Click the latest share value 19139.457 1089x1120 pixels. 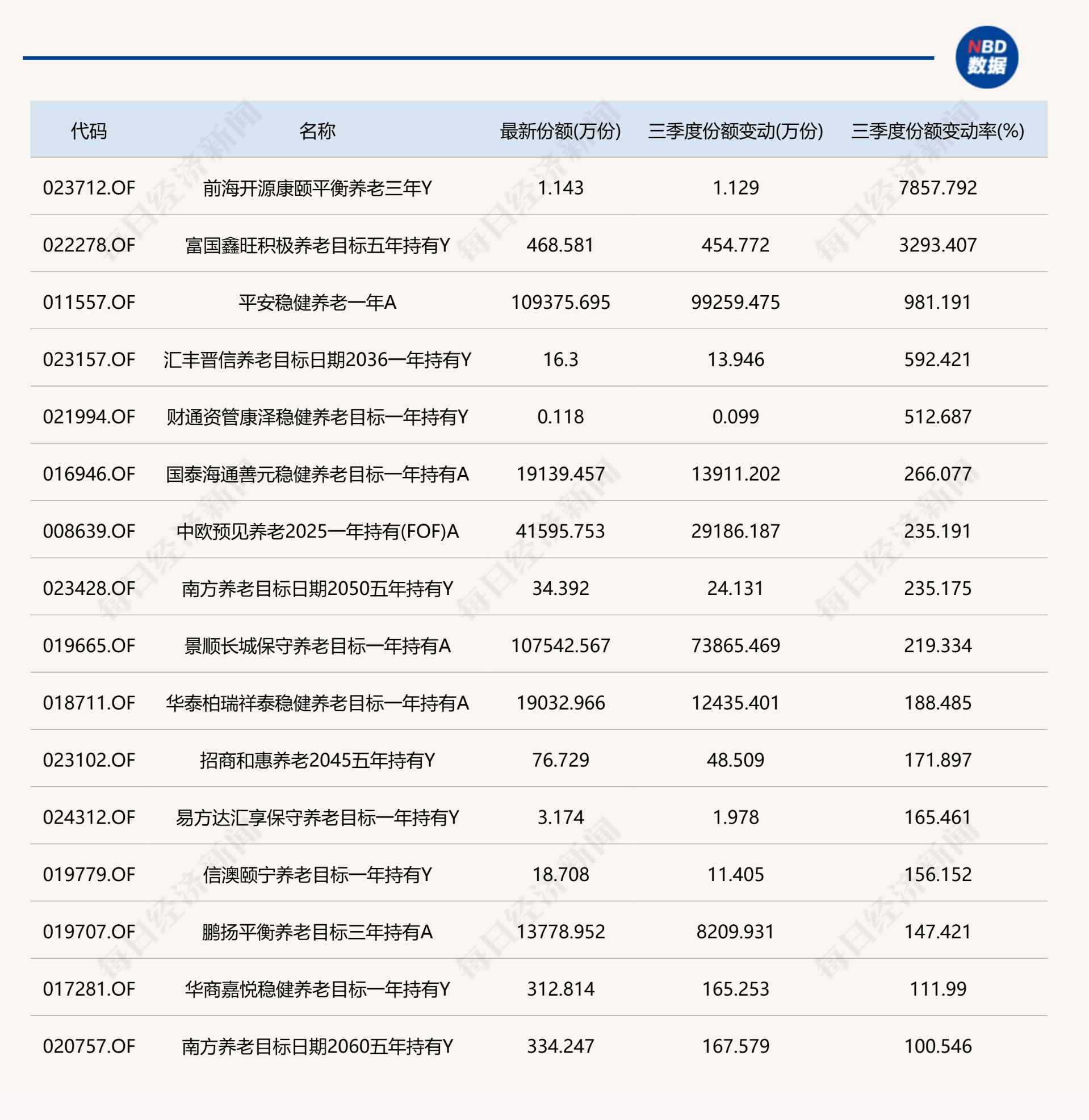click(x=560, y=473)
